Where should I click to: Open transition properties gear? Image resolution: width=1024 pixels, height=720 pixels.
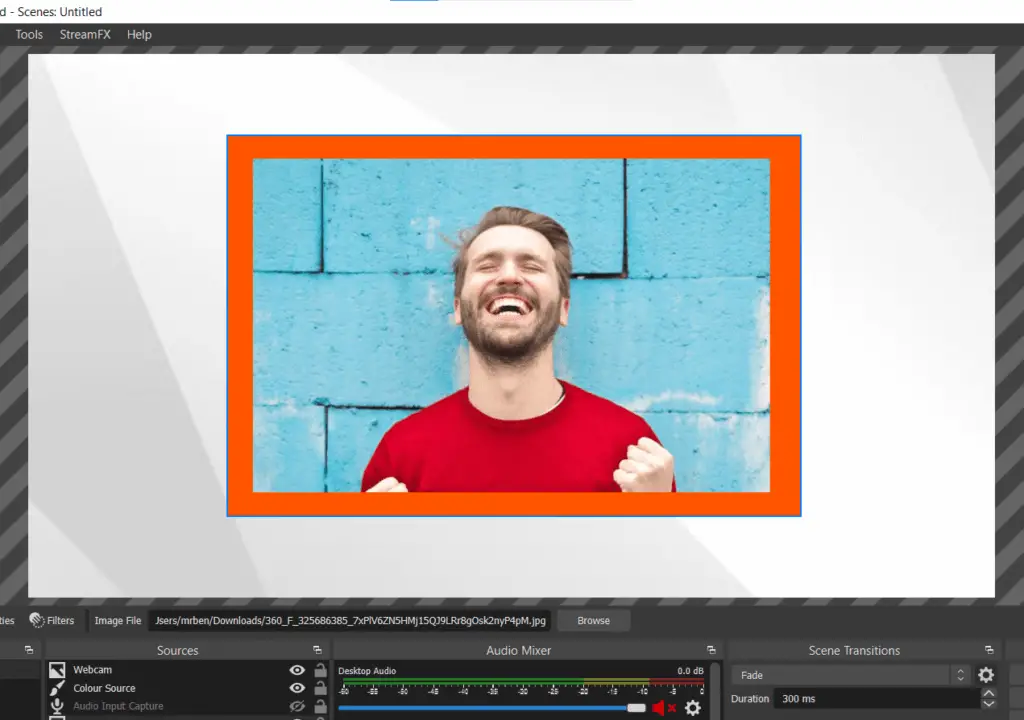click(x=986, y=675)
